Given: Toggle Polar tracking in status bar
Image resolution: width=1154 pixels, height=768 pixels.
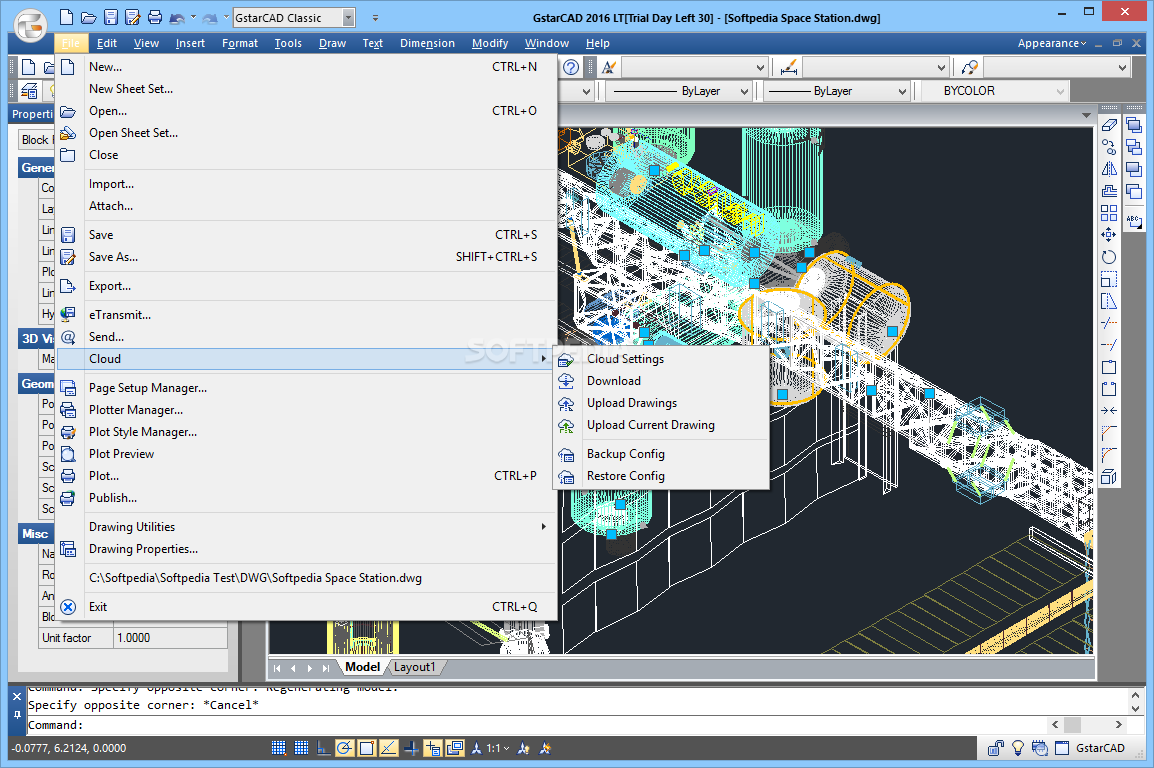Looking at the screenshot, I should [344, 748].
